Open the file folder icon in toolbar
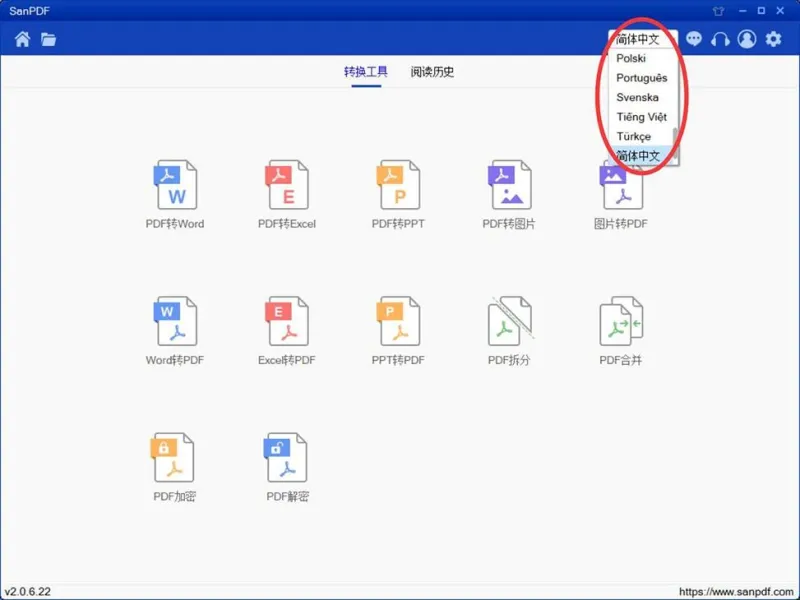800x600 pixels. point(48,39)
